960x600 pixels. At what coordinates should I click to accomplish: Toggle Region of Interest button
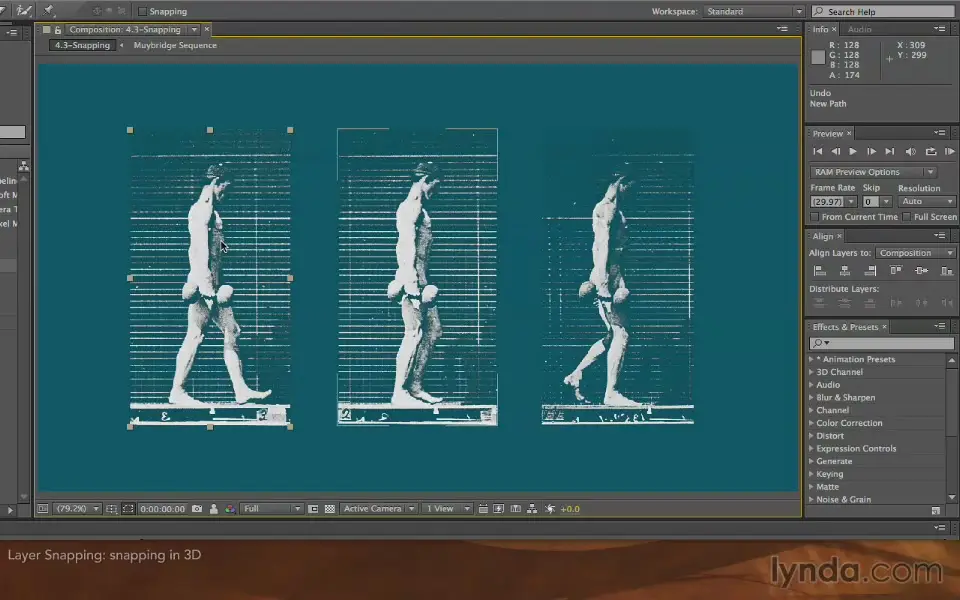pos(128,509)
